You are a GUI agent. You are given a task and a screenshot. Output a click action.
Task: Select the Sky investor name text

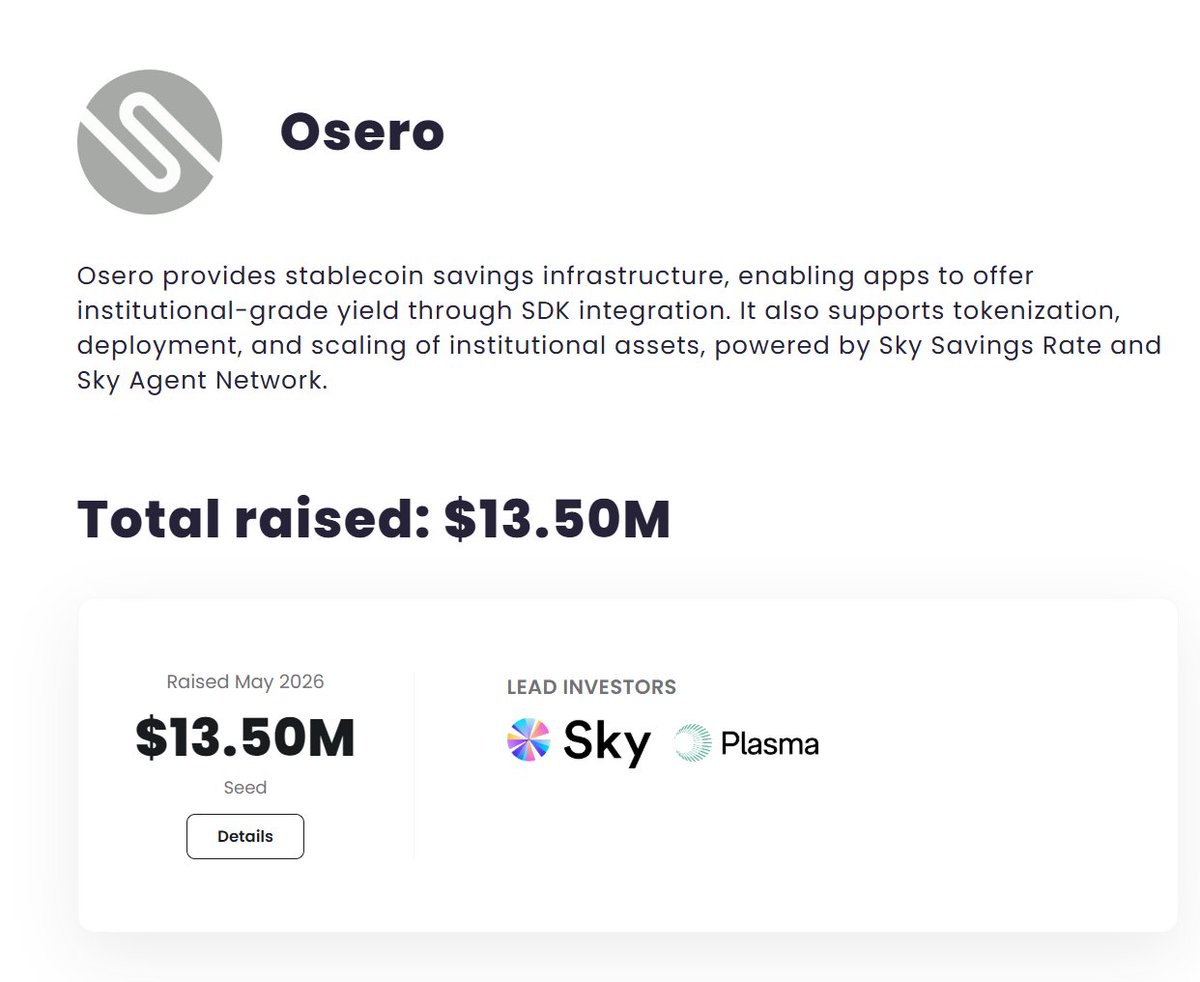[x=607, y=743]
